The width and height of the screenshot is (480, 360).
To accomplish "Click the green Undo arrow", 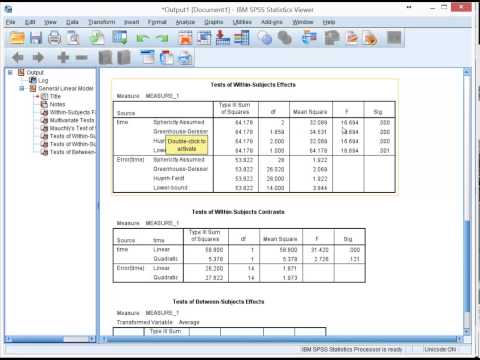I will tap(143, 38).
